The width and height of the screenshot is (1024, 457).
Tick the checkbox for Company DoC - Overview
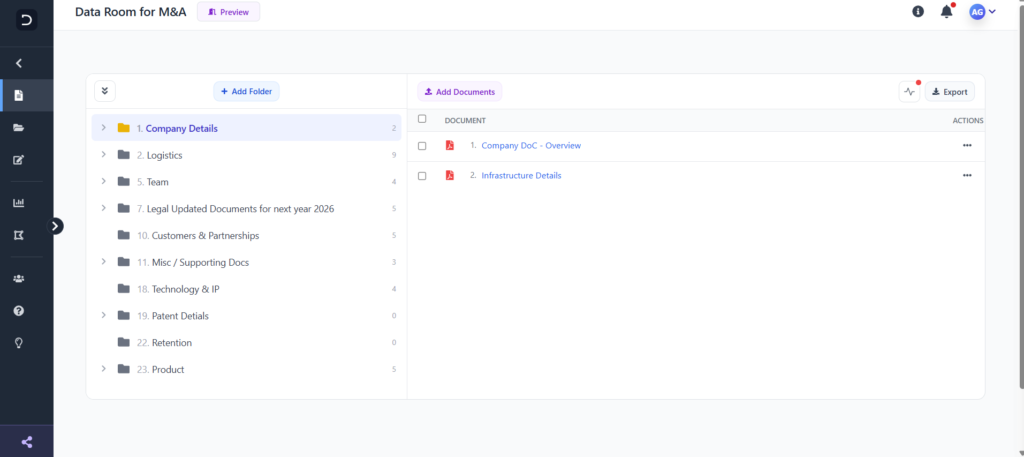(x=422, y=146)
